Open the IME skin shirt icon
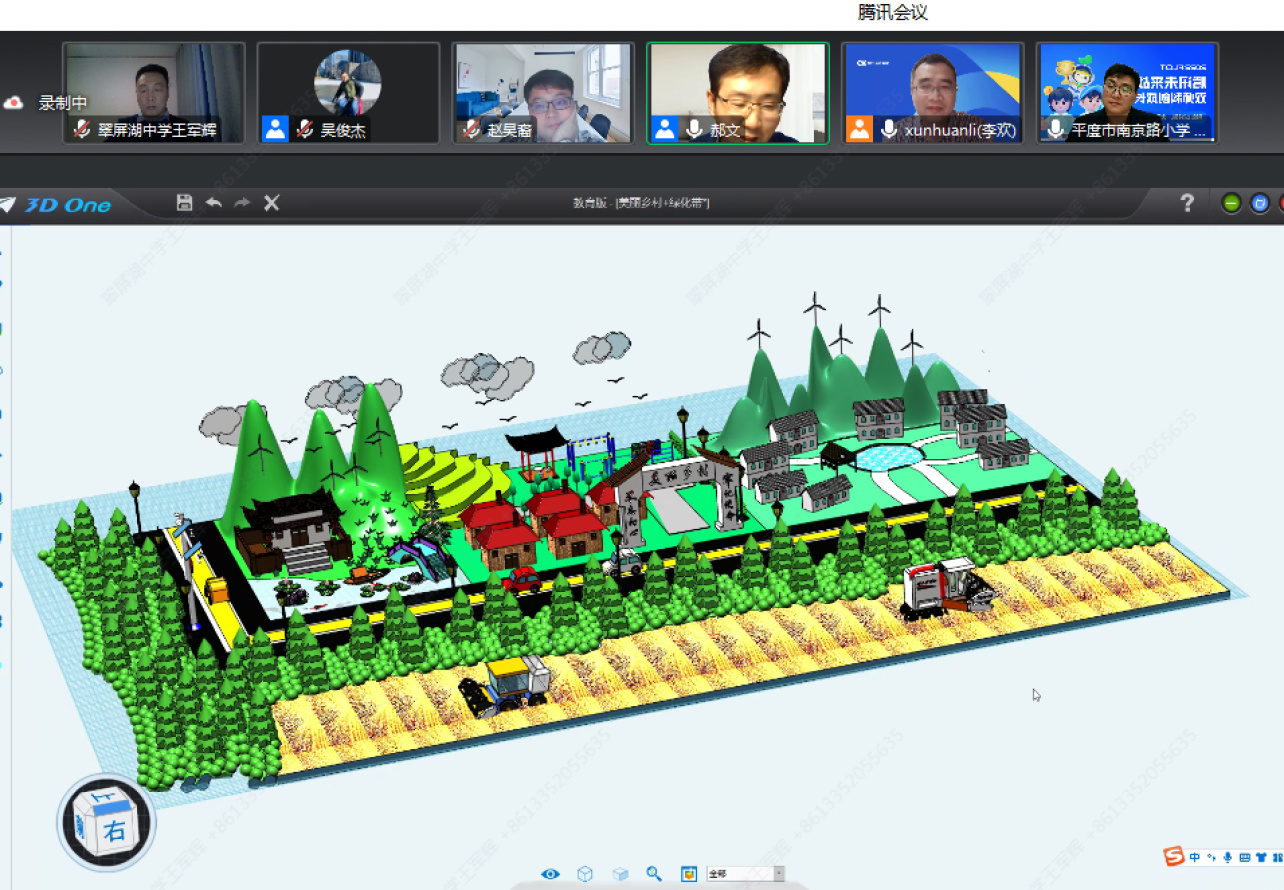 [1261, 857]
